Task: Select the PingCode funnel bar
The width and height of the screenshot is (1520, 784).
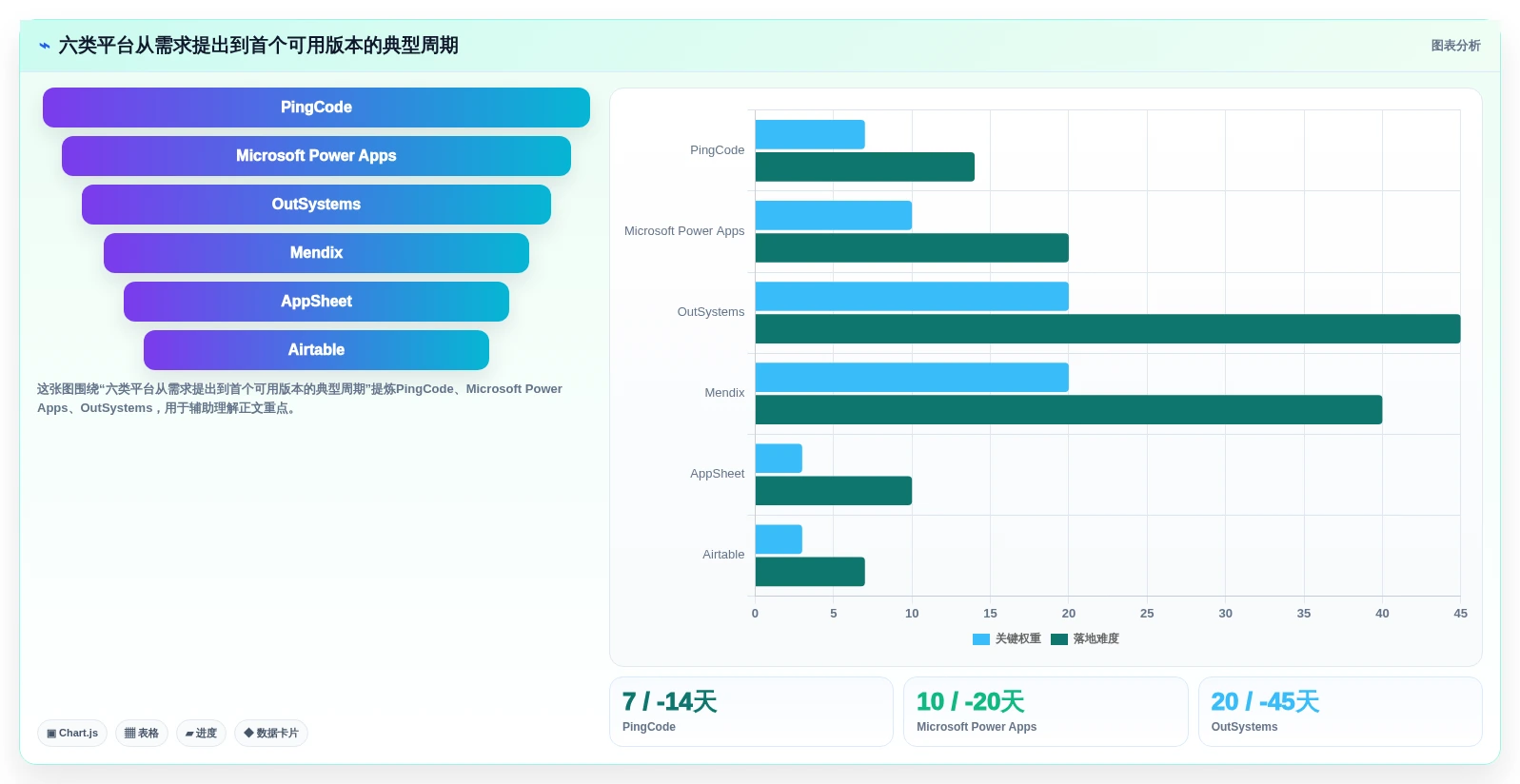Action: tap(316, 108)
